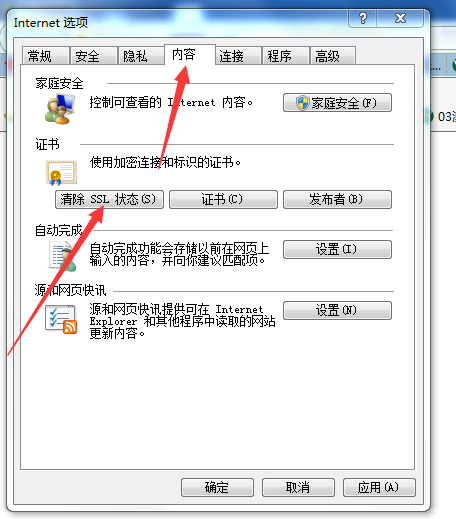Switch to the 高级 tab

click(333, 56)
